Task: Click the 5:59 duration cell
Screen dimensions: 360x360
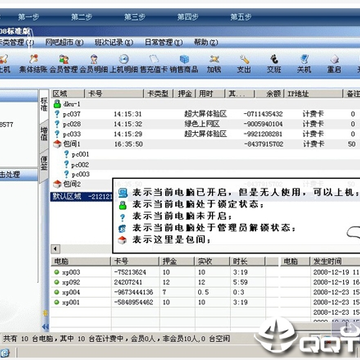Action: [x=240, y=282]
